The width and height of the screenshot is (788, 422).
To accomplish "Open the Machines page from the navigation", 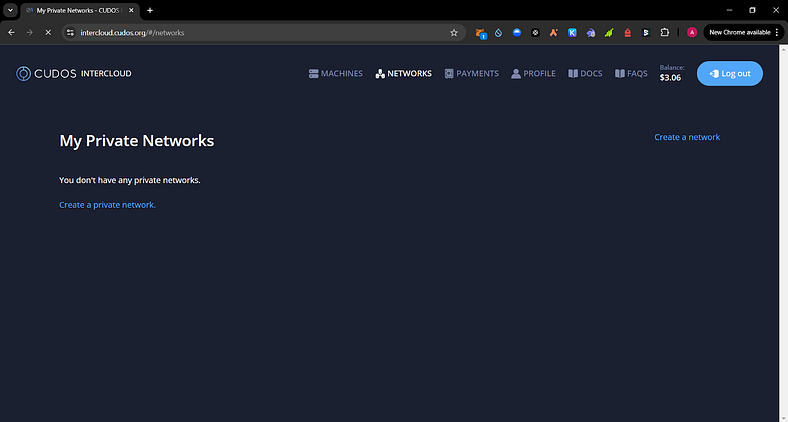I will coord(336,74).
